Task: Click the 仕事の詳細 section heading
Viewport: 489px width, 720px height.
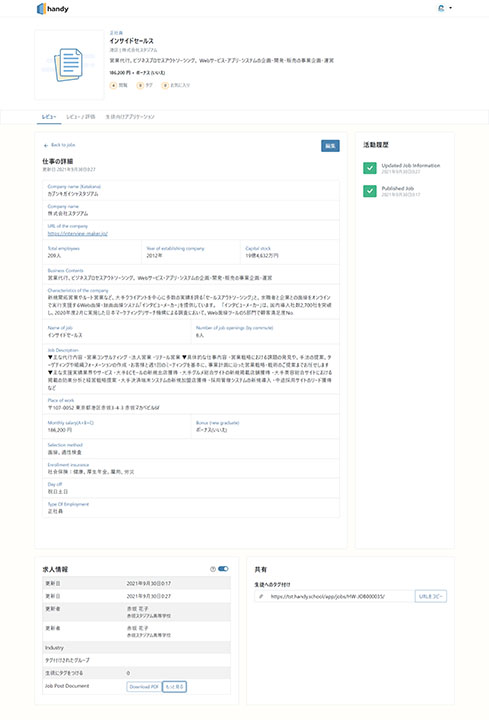Action: (57, 161)
